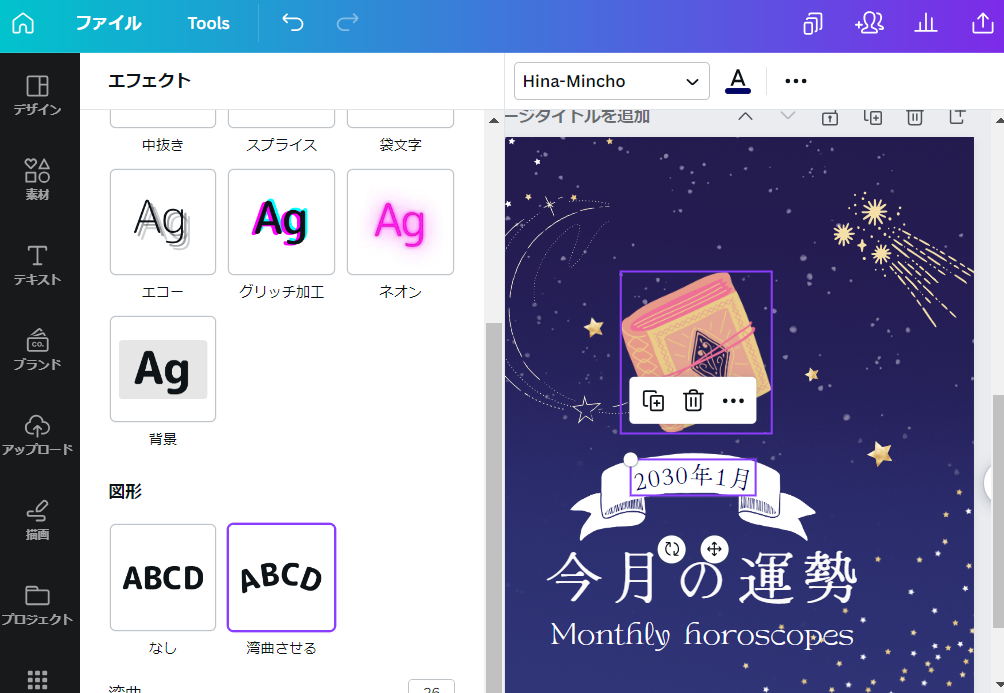Open the プロジェクト sidebar tab
Screen dimensions: 1004x693
(x=37, y=605)
